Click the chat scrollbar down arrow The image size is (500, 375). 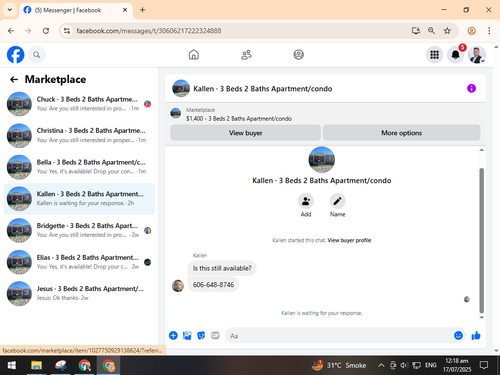coord(481,317)
